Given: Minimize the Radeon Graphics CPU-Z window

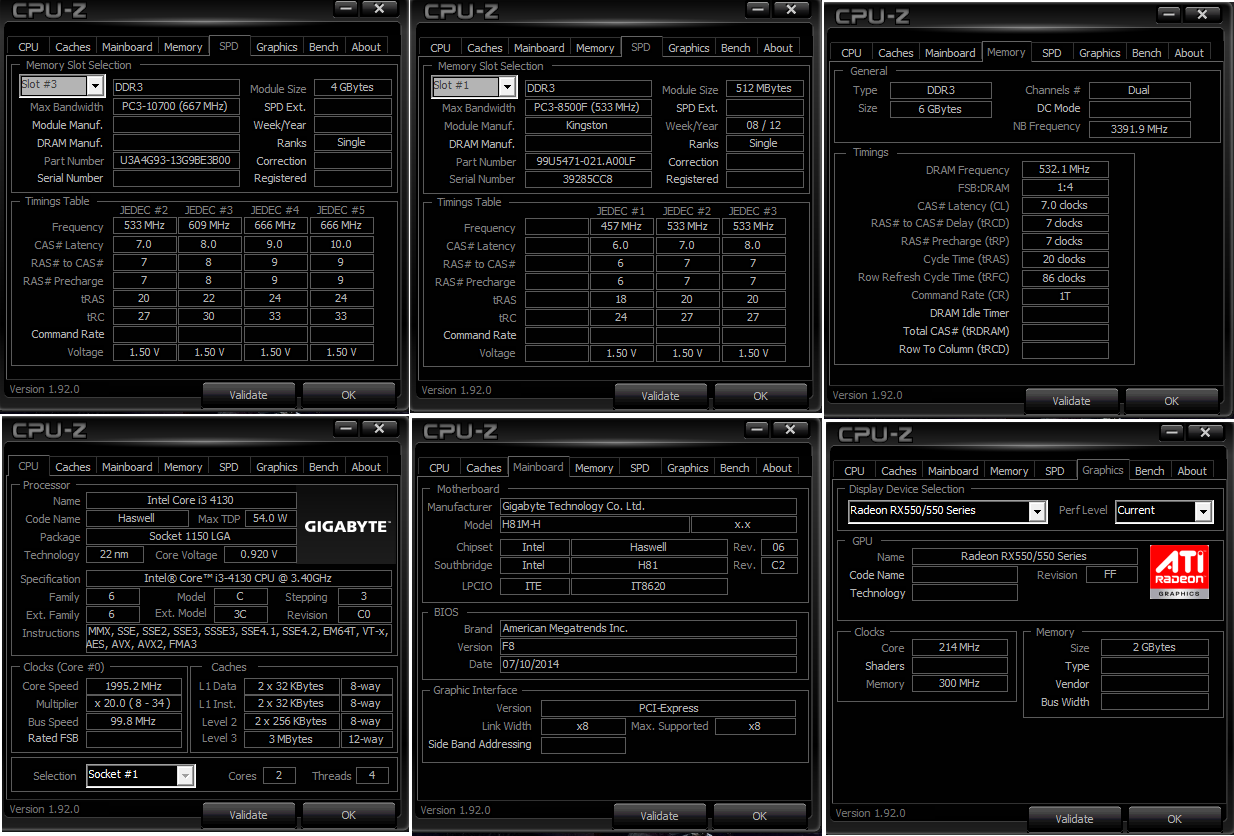Looking at the screenshot, I should (x=1169, y=432).
